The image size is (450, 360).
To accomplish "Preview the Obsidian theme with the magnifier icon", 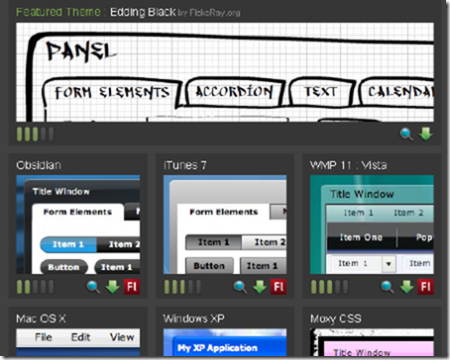I will (93, 287).
